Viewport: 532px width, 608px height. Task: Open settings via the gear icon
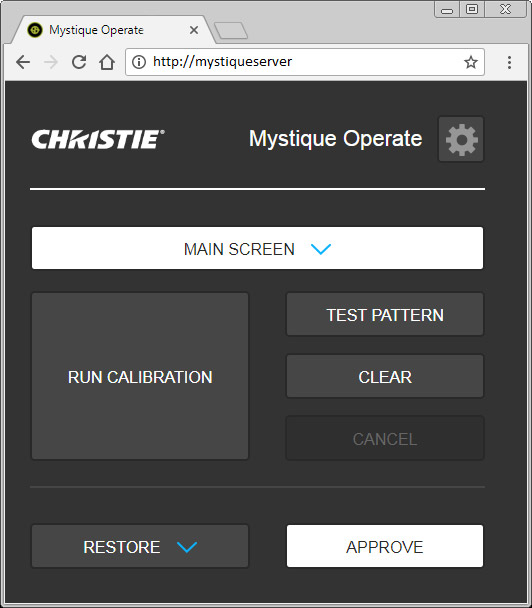(x=461, y=139)
